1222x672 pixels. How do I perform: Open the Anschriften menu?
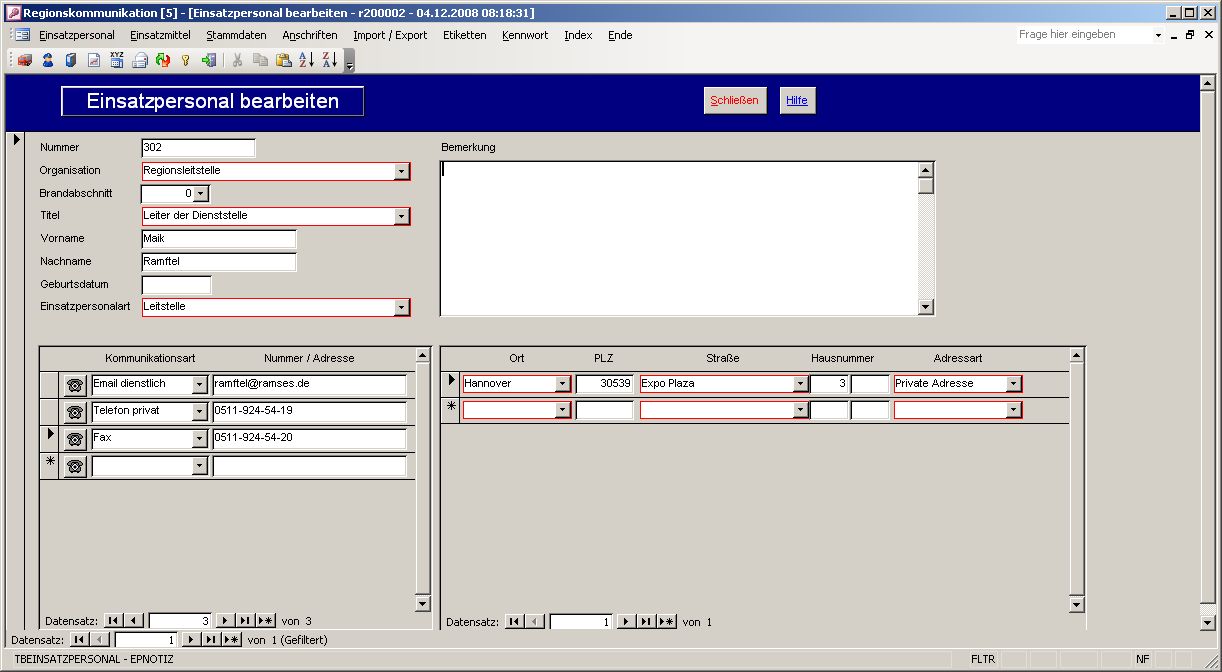tap(310, 35)
